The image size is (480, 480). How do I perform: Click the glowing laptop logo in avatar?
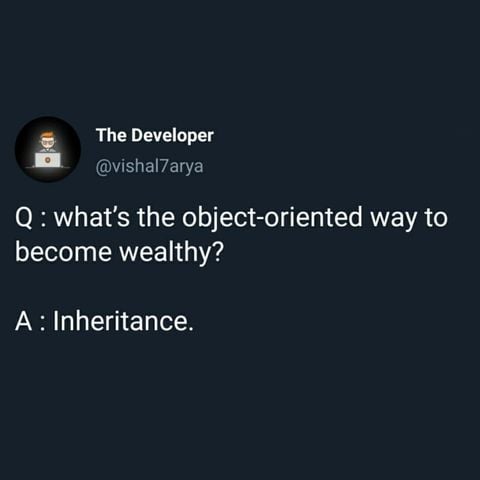coord(48,160)
